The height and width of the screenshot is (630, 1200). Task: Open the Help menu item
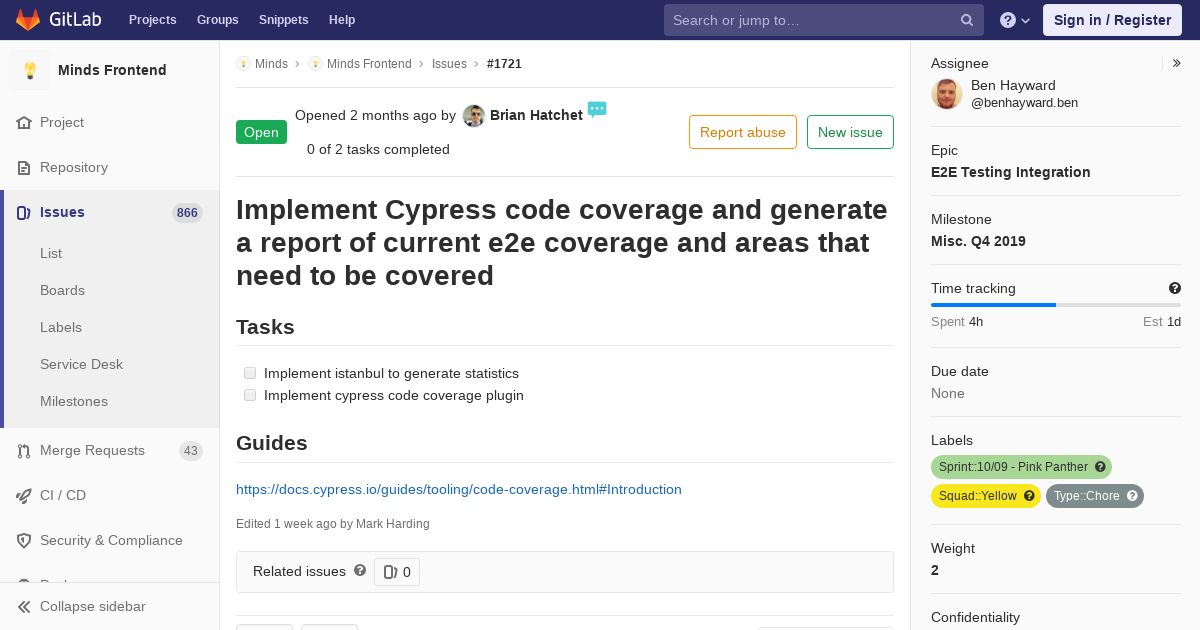point(342,20)
